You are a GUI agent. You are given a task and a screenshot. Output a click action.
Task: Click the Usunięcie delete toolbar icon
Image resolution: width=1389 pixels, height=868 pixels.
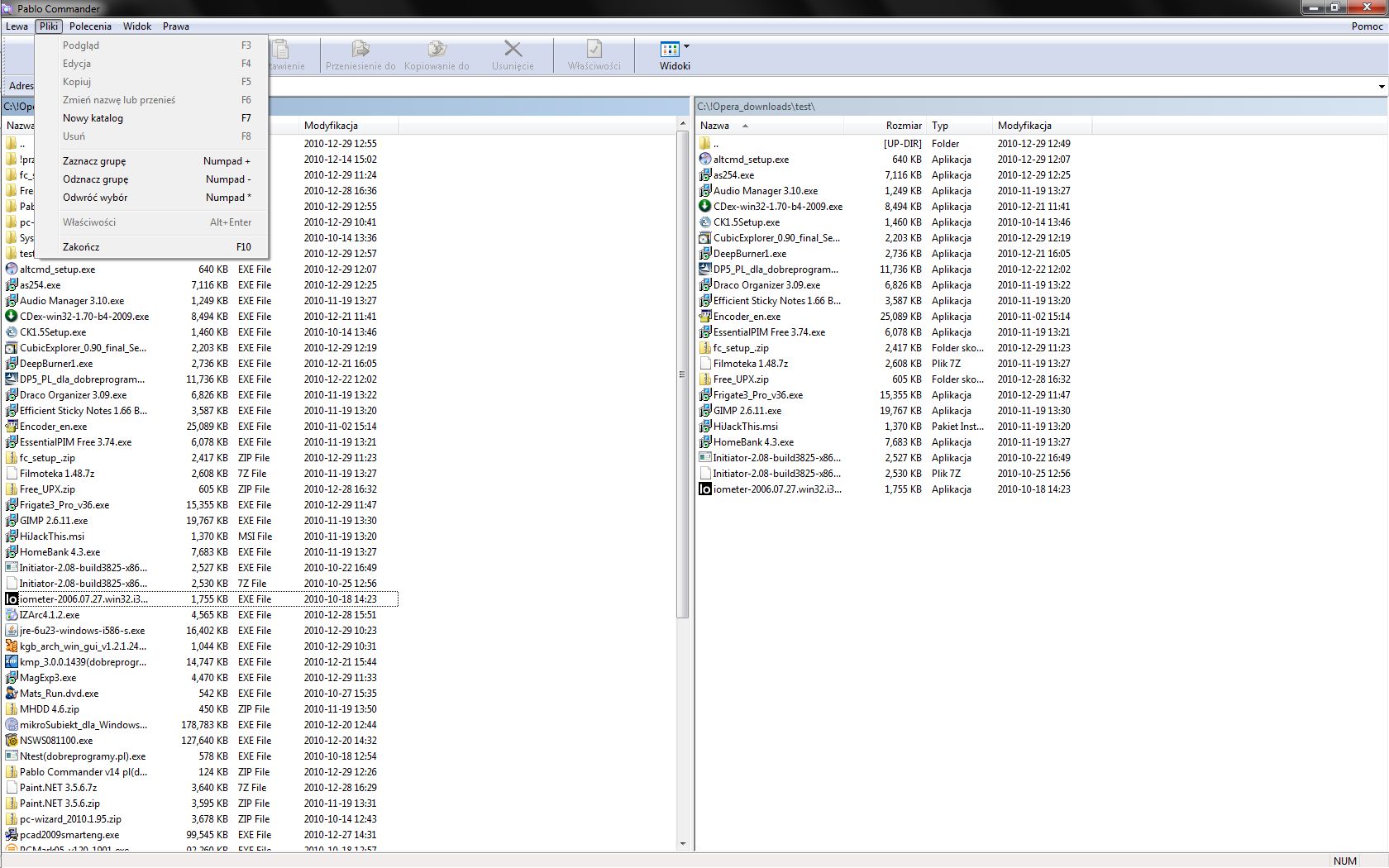pyautogui.click(x=513, y=50)
